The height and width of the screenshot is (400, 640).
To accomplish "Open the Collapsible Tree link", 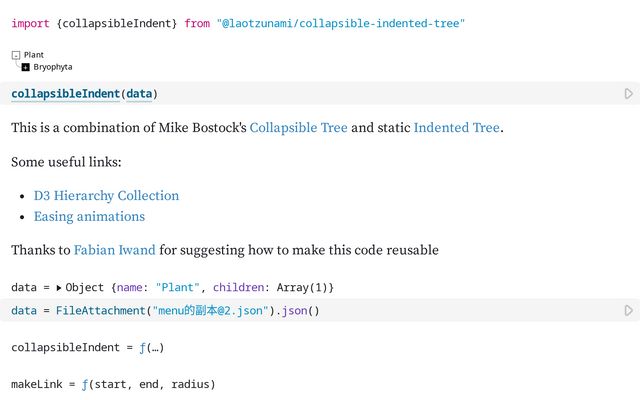I will point(298,128).
